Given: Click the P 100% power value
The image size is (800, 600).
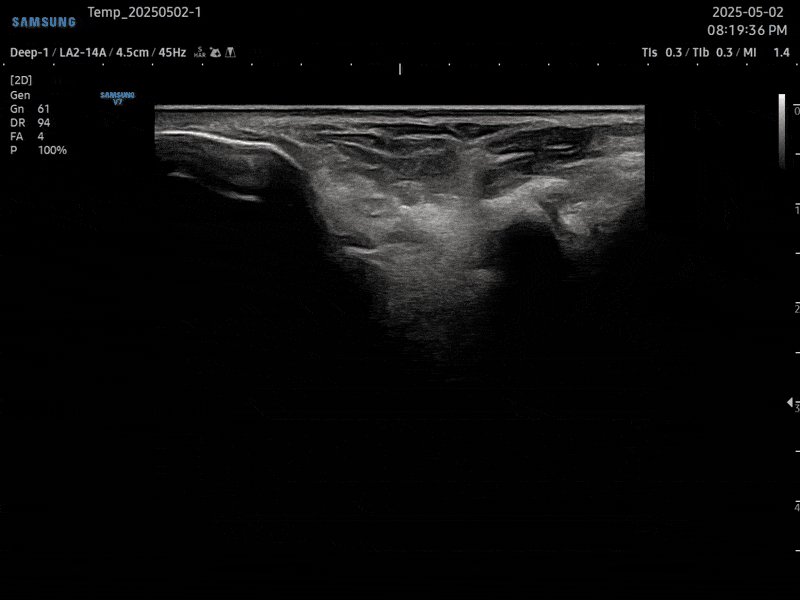Looking at the screenshot, I should point(38,150).
